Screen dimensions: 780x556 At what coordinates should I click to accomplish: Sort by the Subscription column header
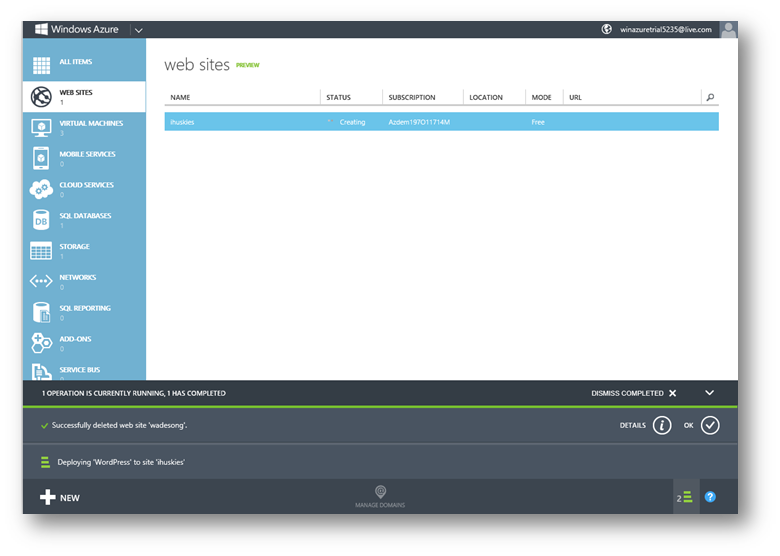pyautogui.click(x=412, y=97)
